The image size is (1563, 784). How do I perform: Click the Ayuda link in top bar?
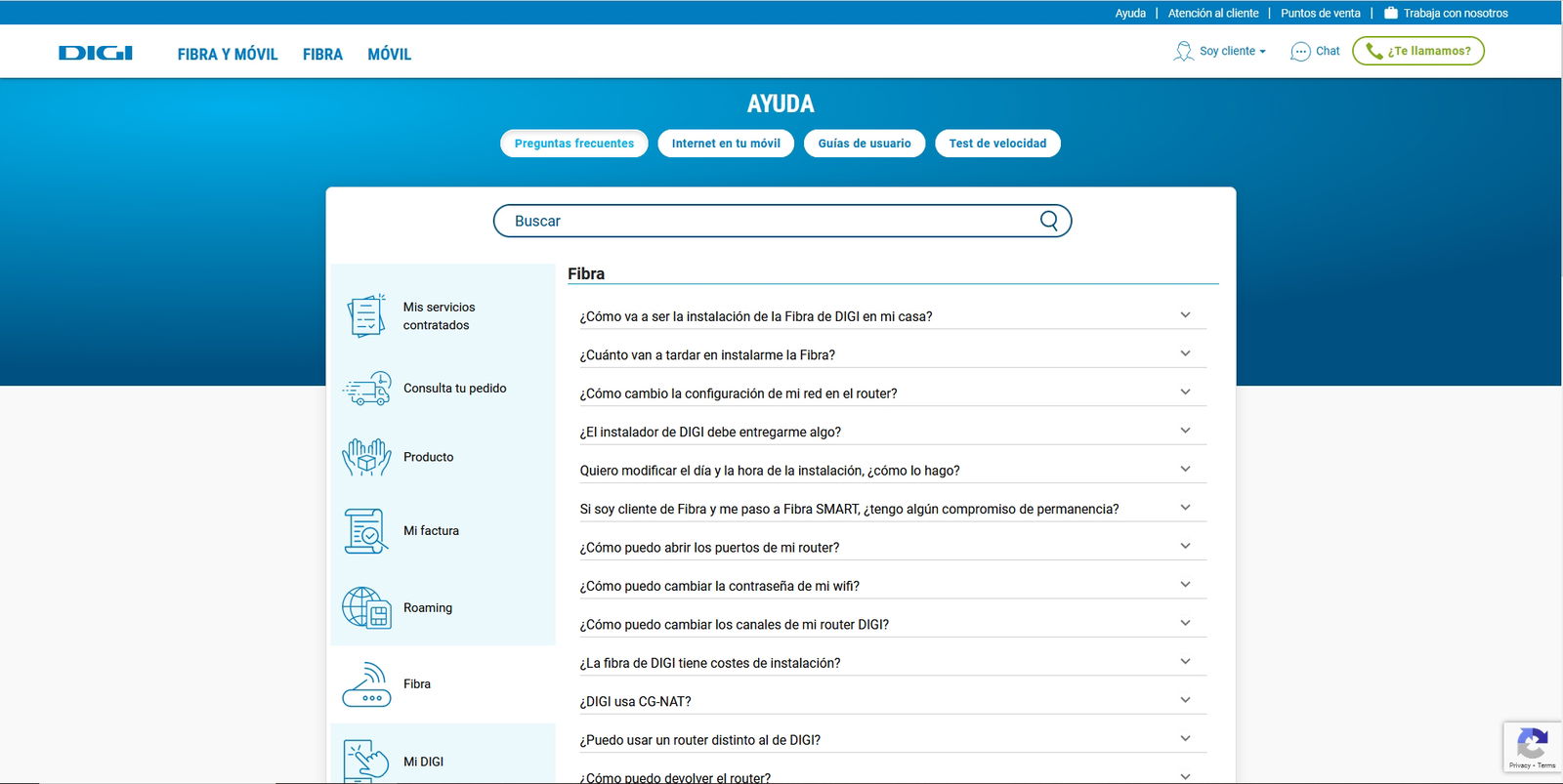point(1130,13)
